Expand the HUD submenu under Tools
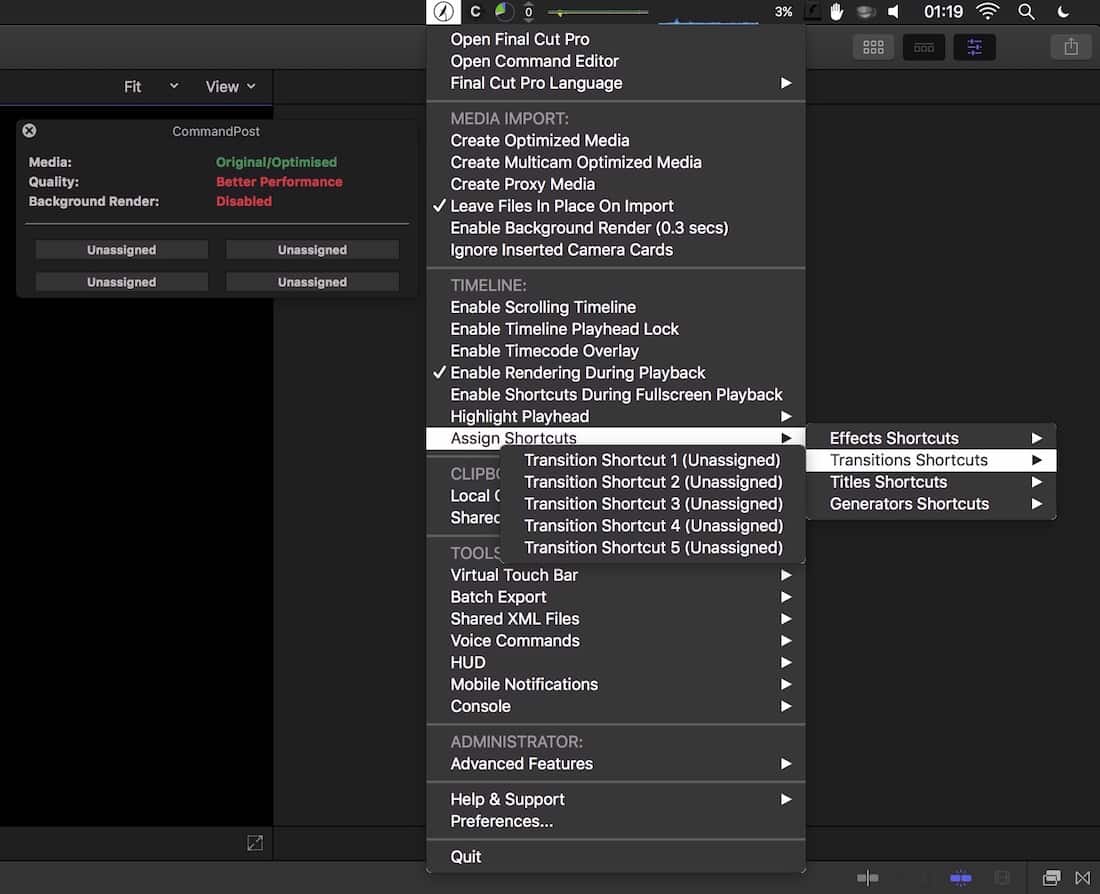 pyautogui.click(x=616, y=662)
